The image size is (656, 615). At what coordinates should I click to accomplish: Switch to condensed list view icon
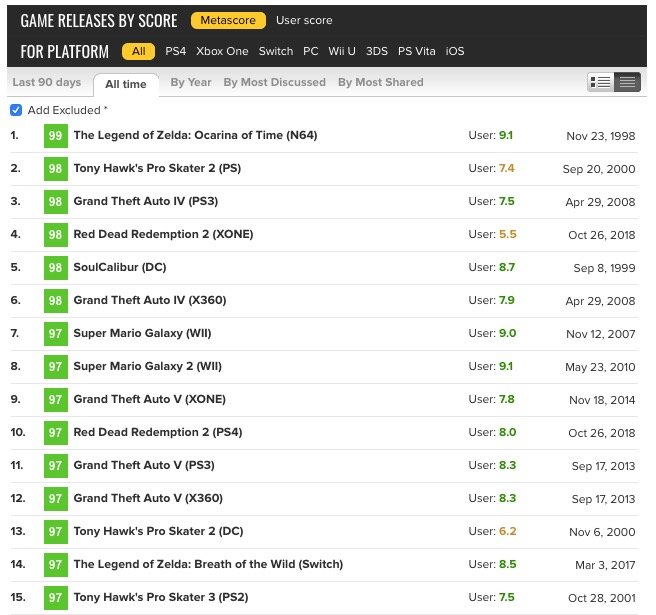(x=627, y=82)
